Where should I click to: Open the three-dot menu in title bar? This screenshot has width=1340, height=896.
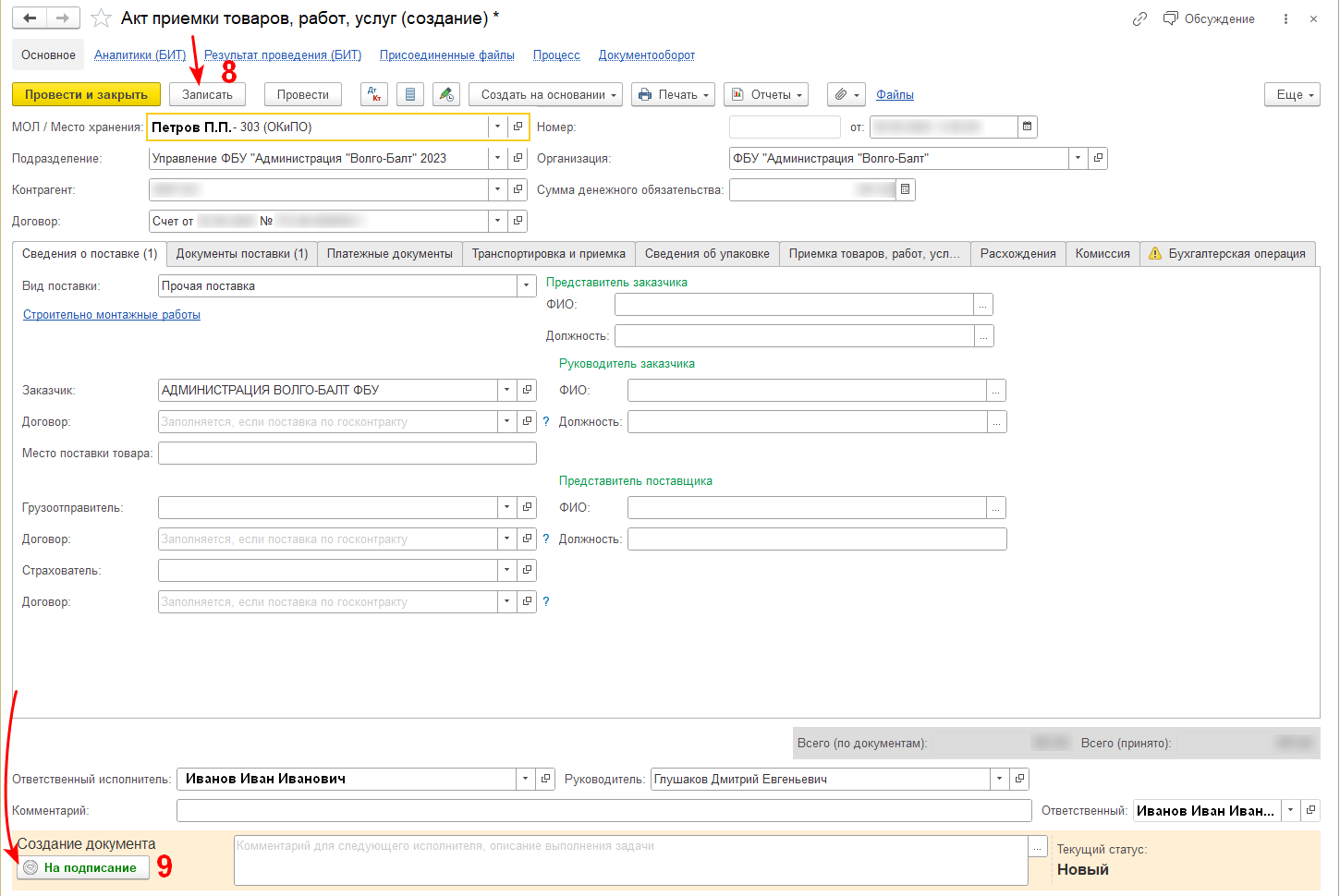[x=1285, y=18]
